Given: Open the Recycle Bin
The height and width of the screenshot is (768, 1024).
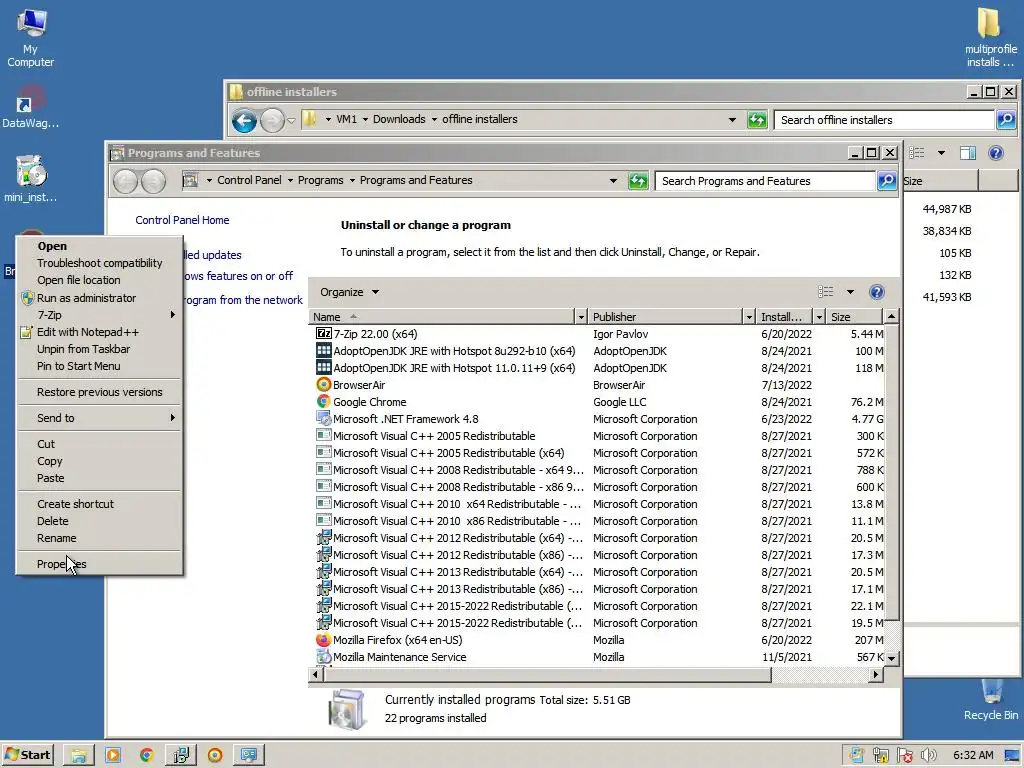Looking at the screenshot, I should [991, 700].
